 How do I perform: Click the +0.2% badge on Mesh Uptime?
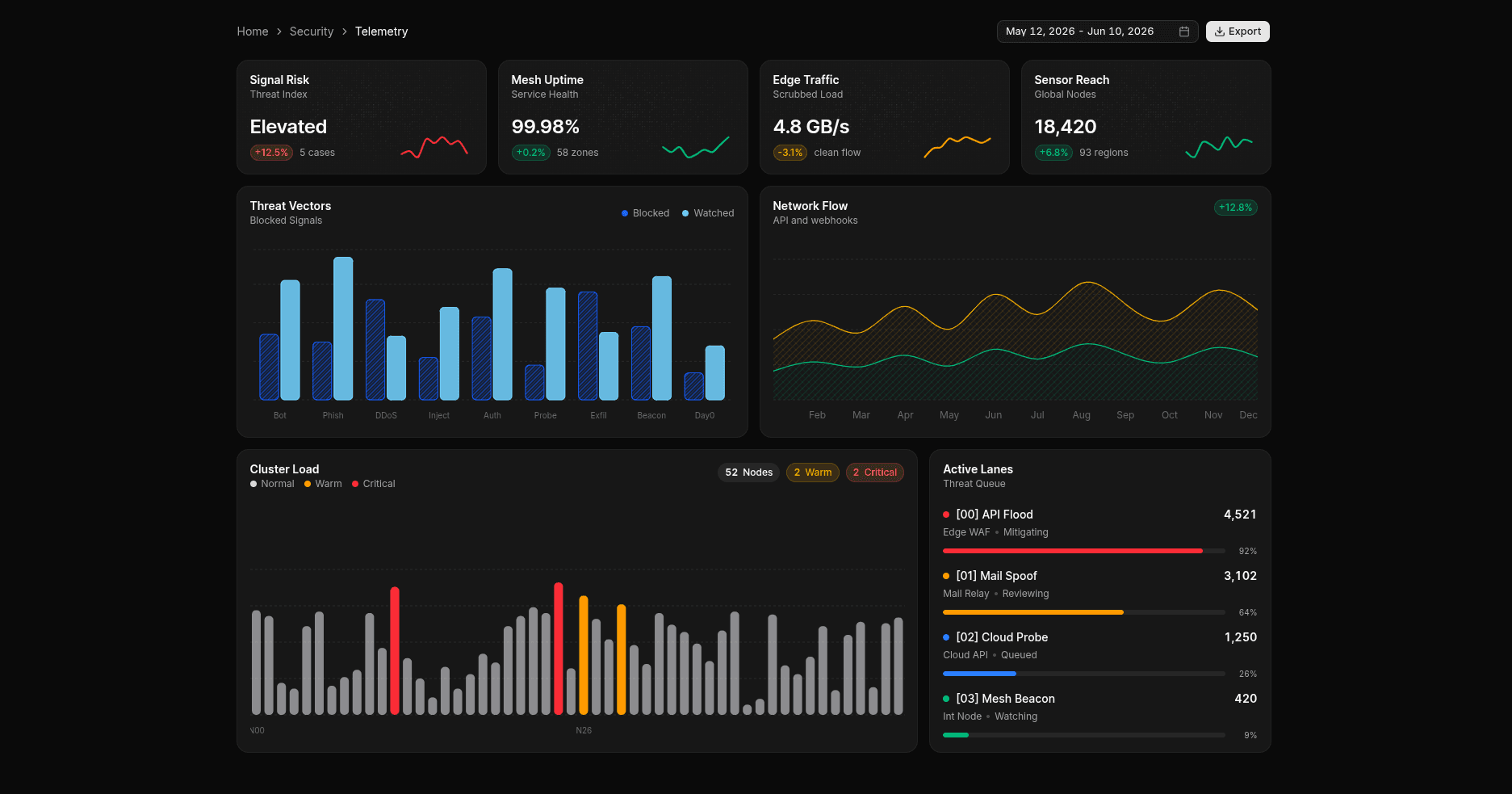[x=530, y=153]
